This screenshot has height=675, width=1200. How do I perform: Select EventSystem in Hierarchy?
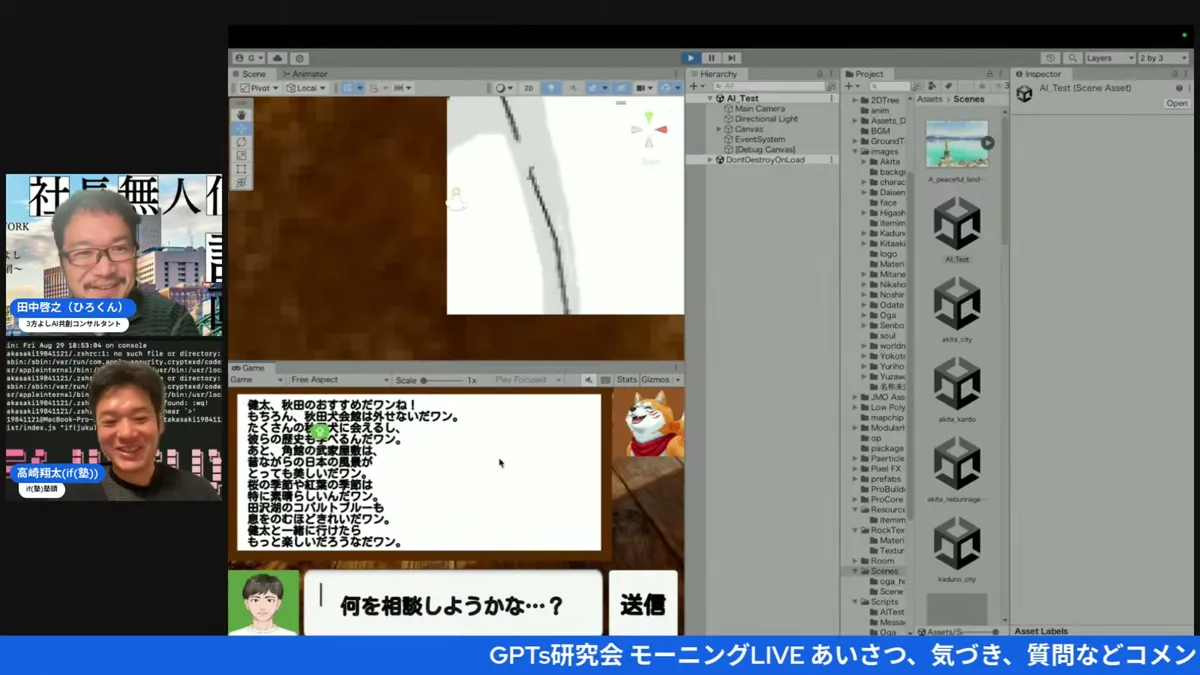coord(759,140)
